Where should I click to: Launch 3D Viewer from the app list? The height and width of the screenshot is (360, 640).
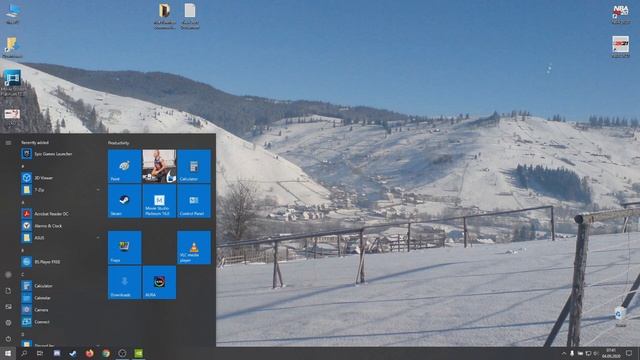click(x=61, y=178)
